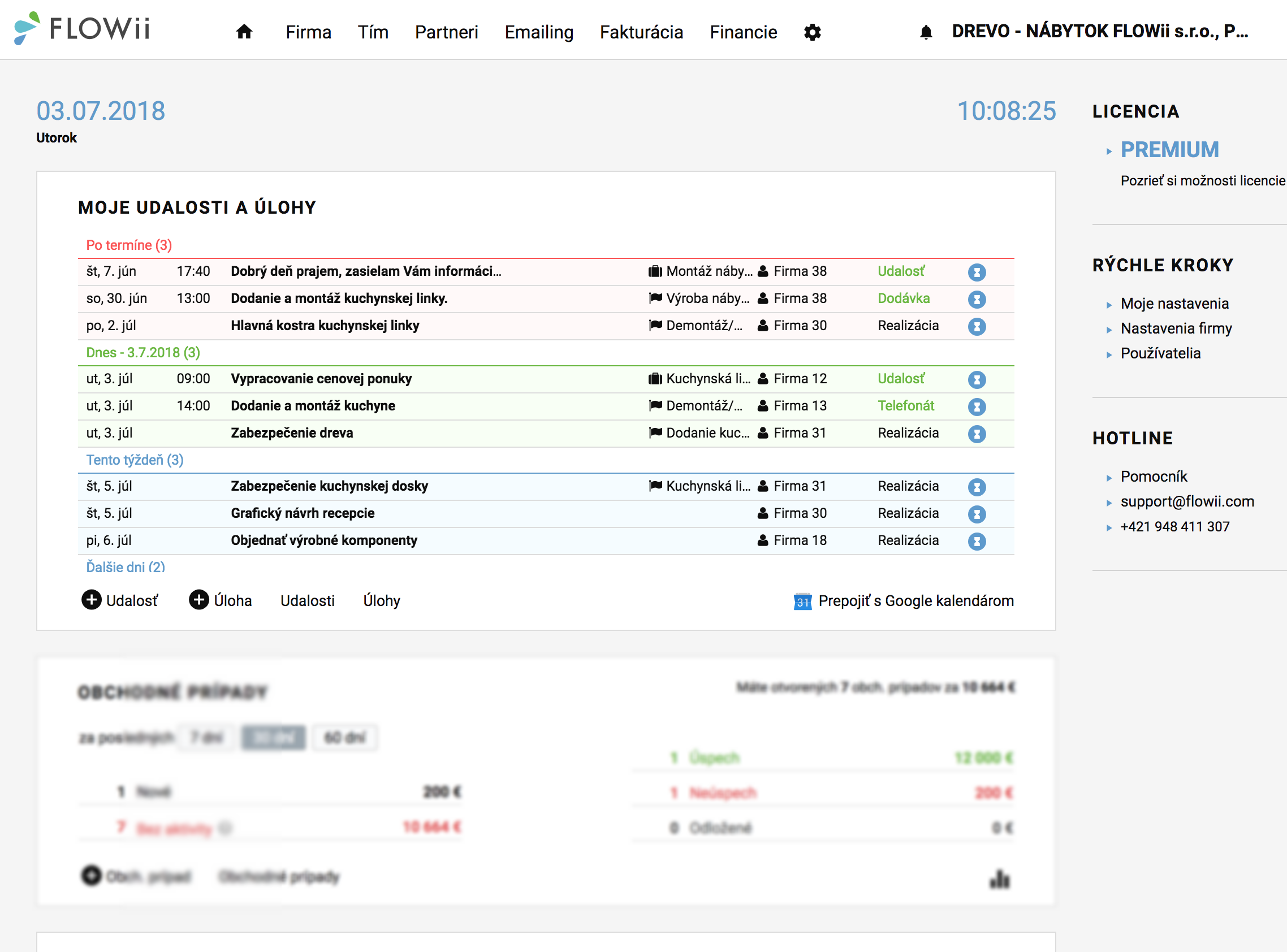
Task: Click the FLOWii logo
Action: coord(82,28)
